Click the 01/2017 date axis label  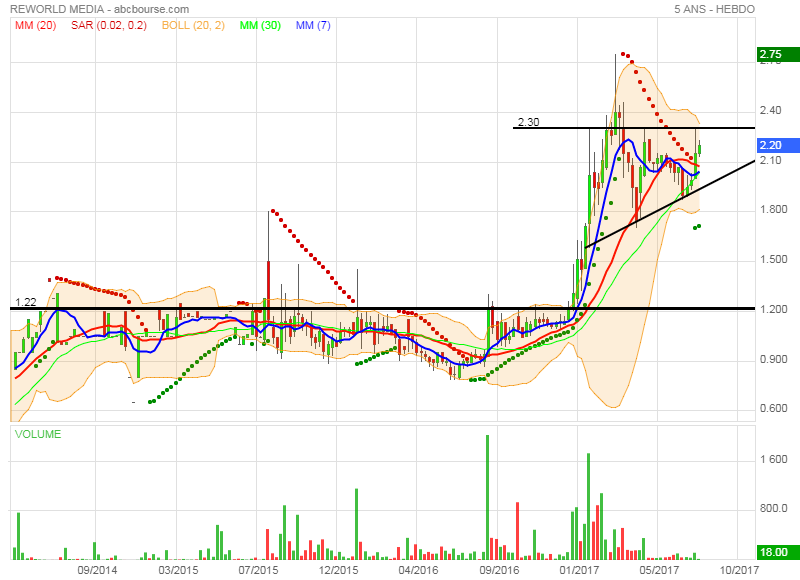pos(579,570)
